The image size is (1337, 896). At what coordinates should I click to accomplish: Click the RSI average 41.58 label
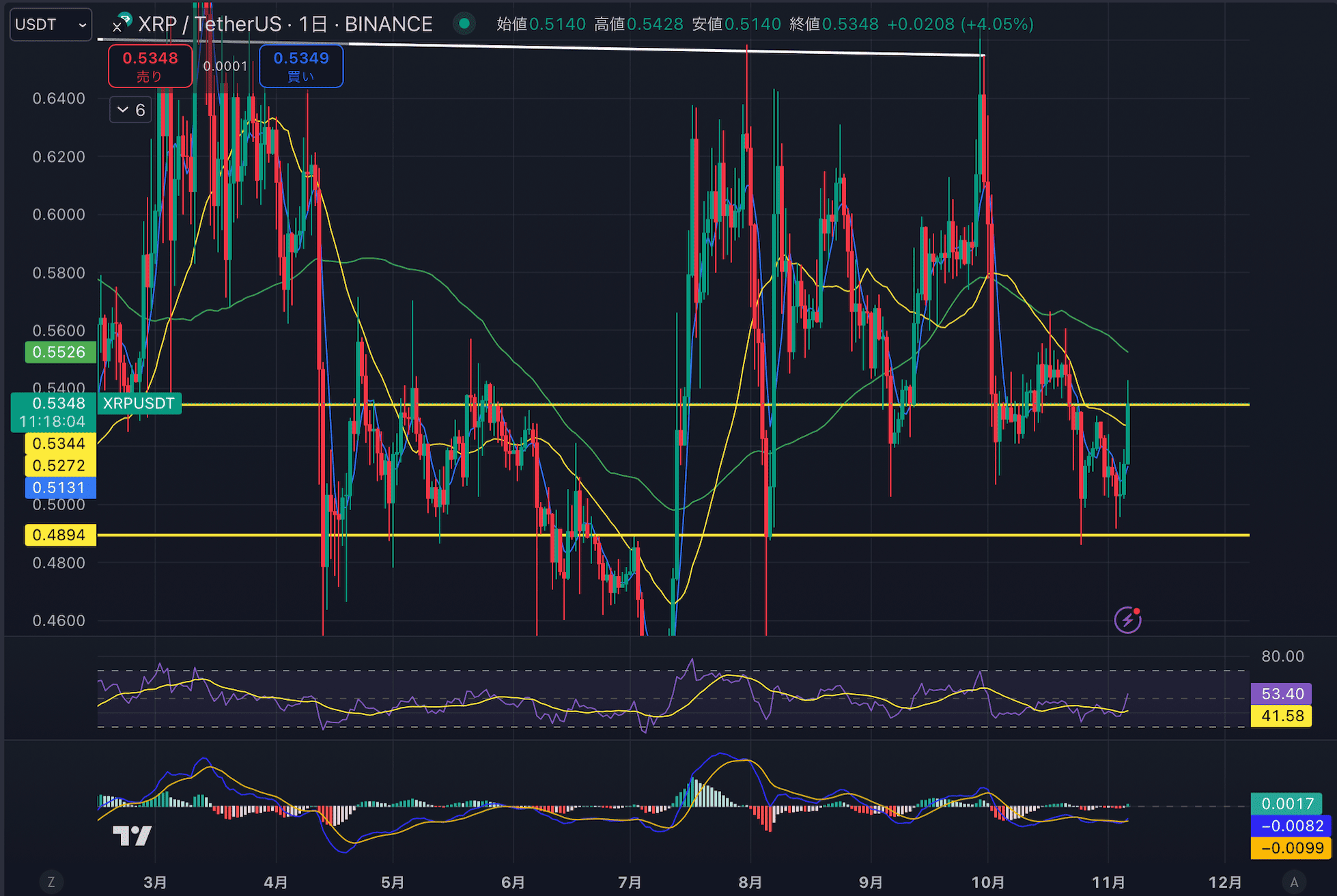tap(1281, 716)
